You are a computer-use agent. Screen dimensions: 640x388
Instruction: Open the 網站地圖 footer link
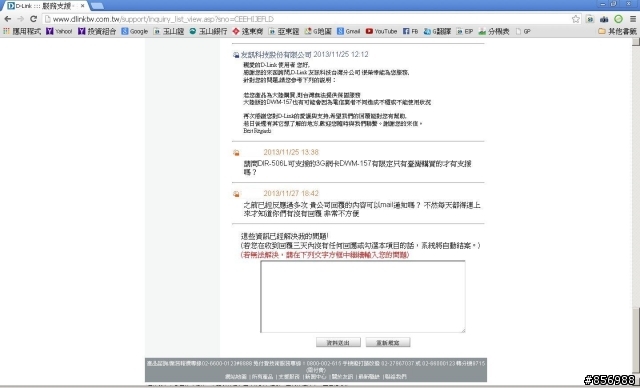[x=236, y=377]
